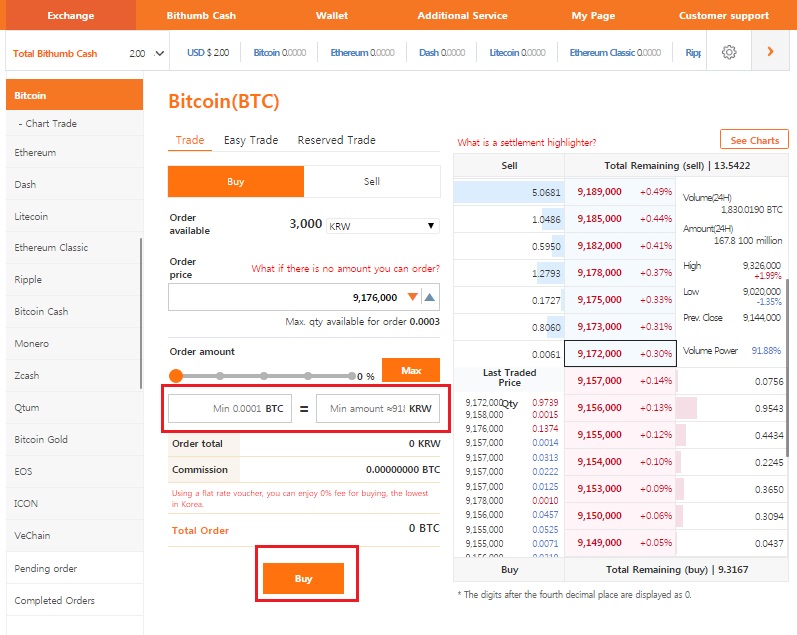The height and width of the screenshot is (635, 797).
Task: Select Qtum in the sidebar
Action: tap(74, 407)
